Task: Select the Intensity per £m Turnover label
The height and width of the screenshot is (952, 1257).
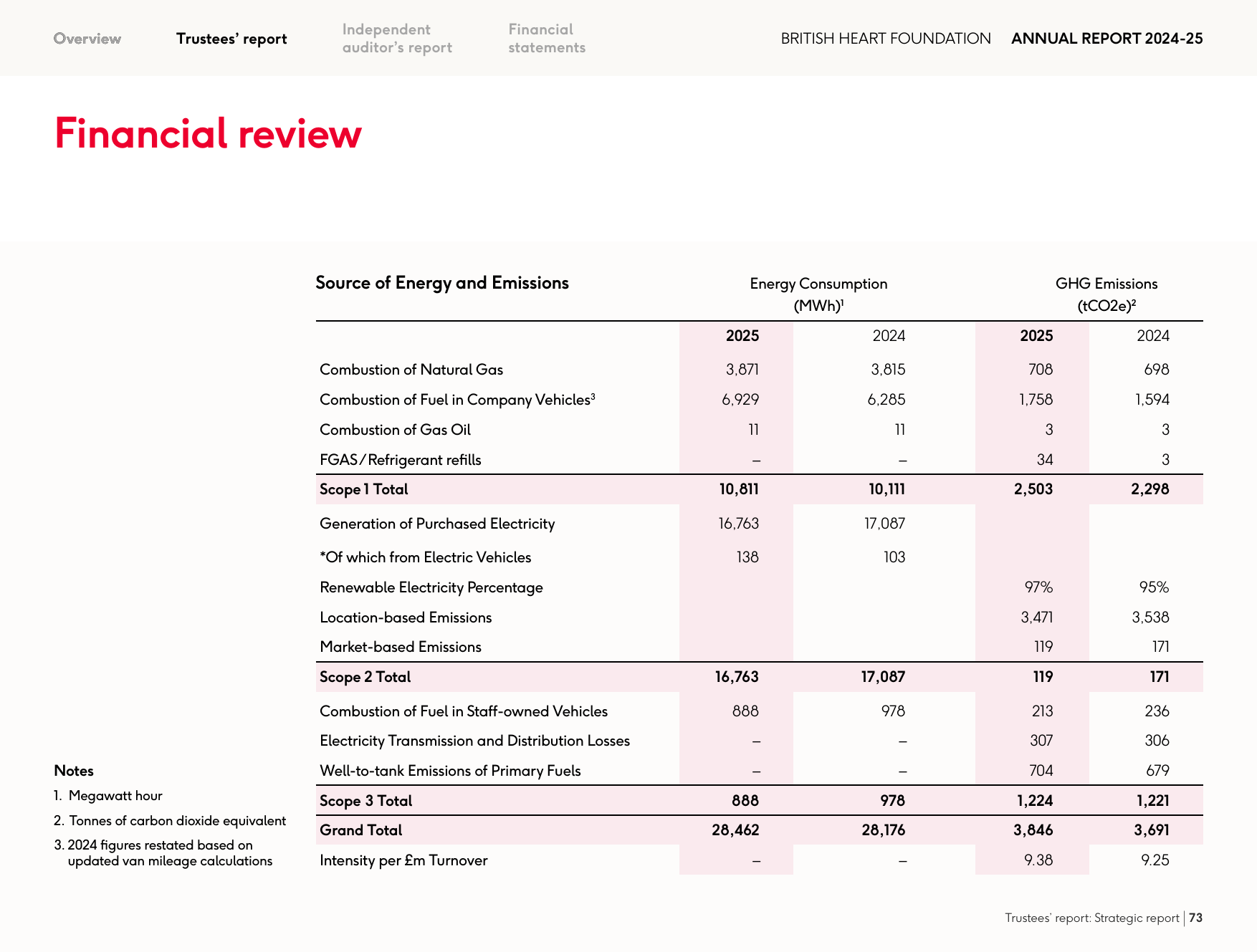Action: 403,860
